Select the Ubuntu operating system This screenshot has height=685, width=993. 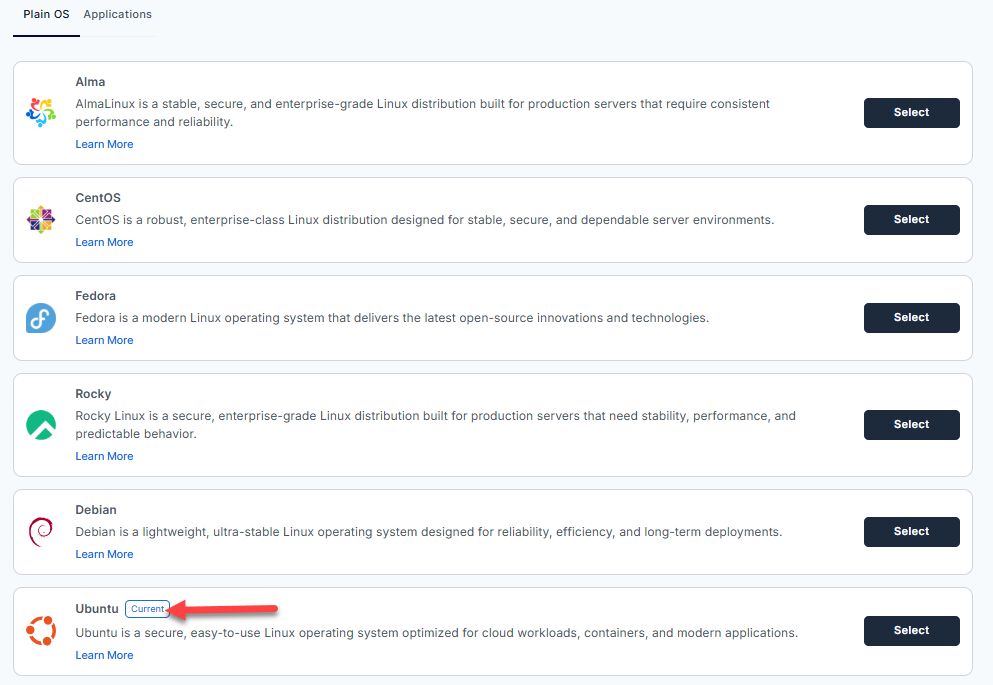[x=911, y=631]
